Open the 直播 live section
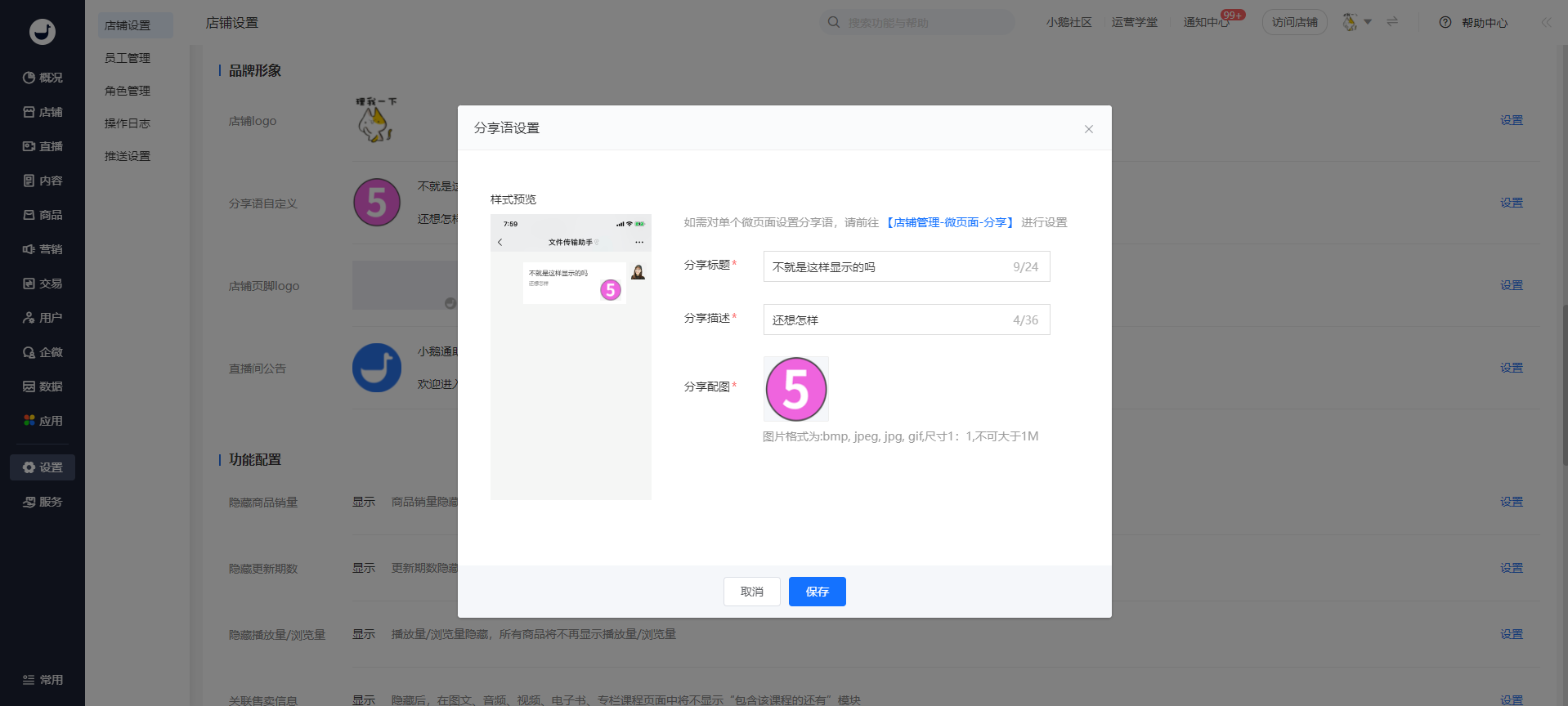 pyautogui.click(x=43, y=146)
